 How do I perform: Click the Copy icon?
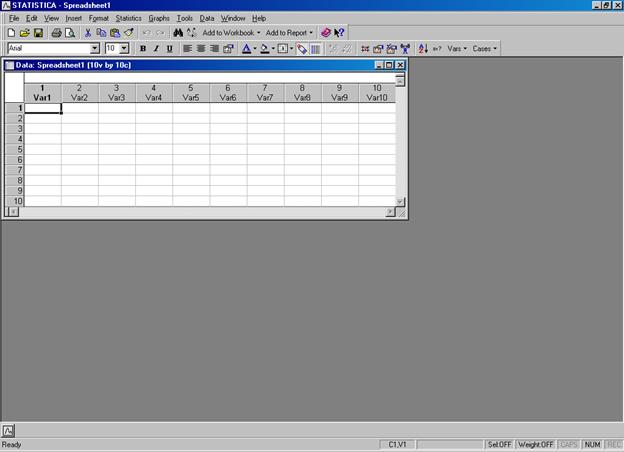[x=101, y=33]
